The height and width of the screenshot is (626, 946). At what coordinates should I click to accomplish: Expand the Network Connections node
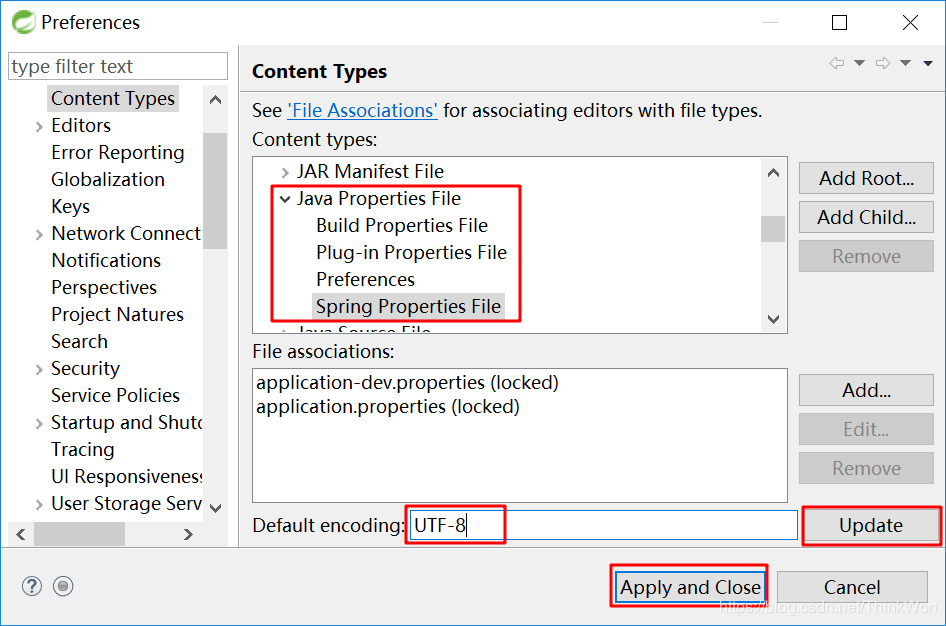click(x=39, y=234)
